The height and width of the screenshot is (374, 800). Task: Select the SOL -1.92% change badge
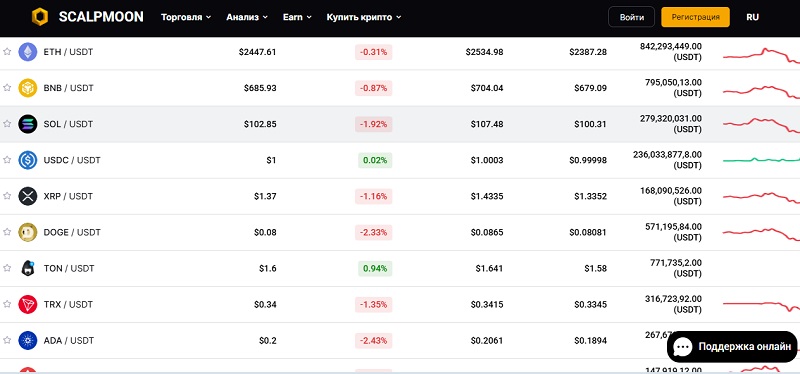point(373,124)
